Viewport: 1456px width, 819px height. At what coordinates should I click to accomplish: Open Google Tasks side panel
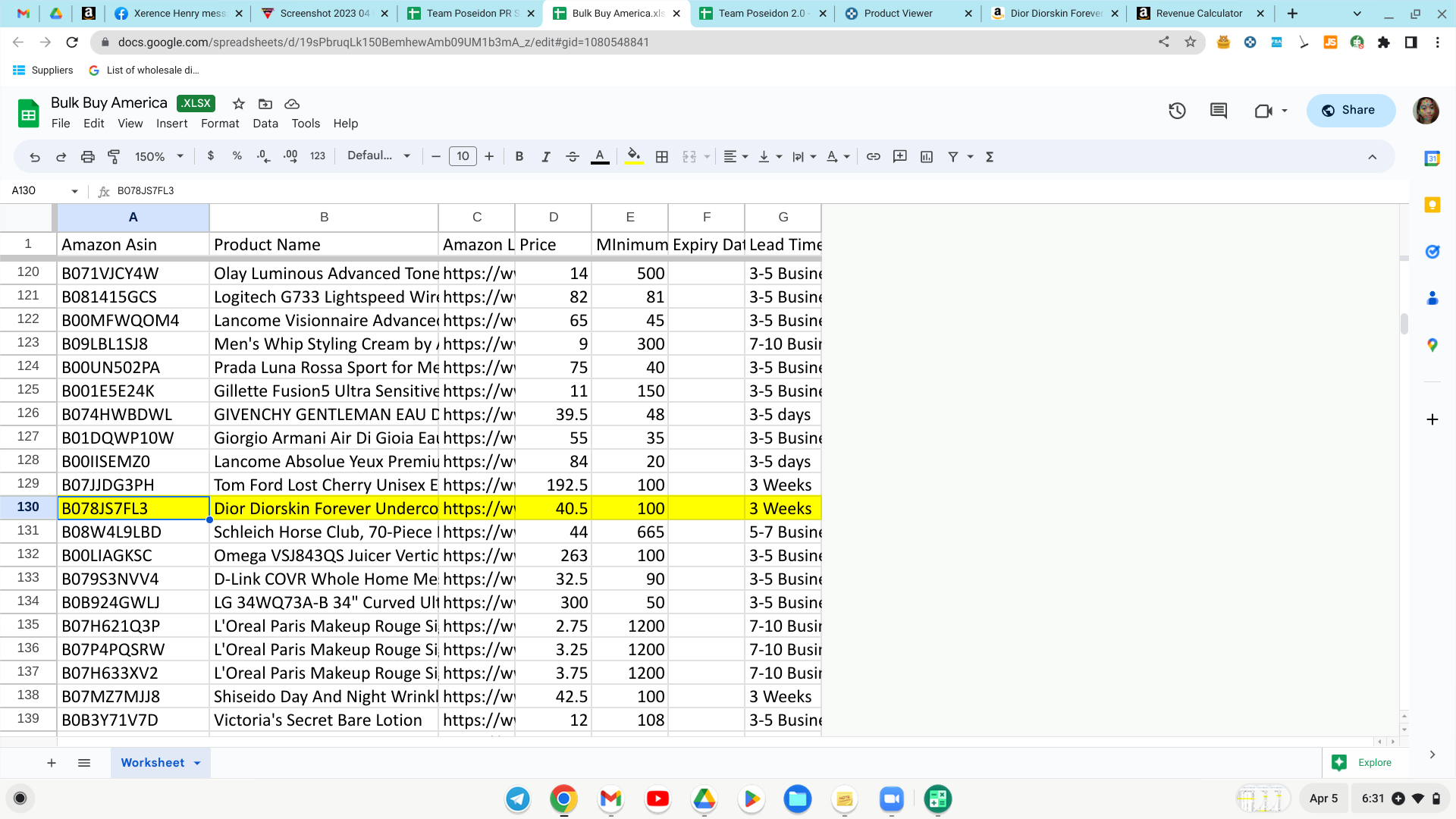1432,252
